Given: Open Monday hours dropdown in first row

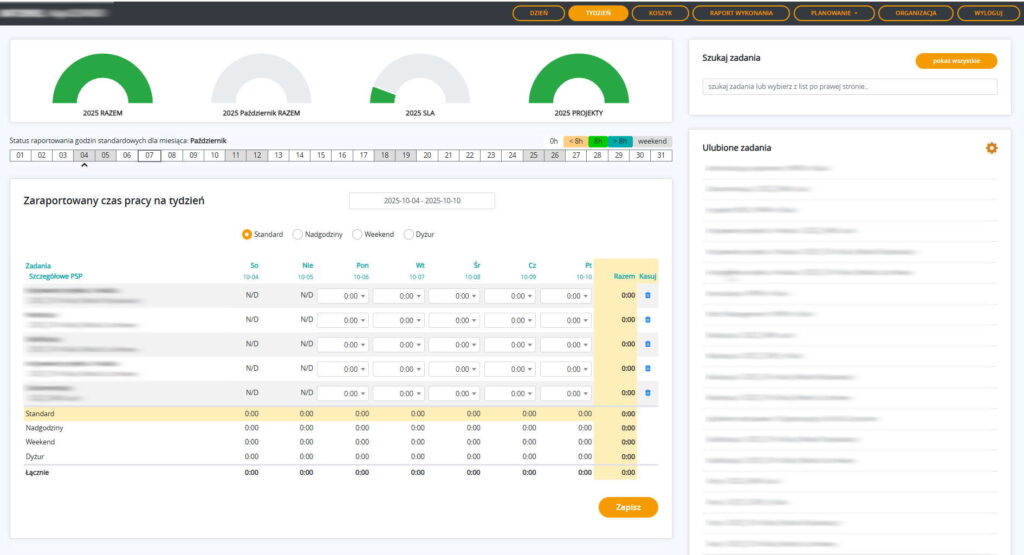Looking at the screenshot, I should 342,296.
